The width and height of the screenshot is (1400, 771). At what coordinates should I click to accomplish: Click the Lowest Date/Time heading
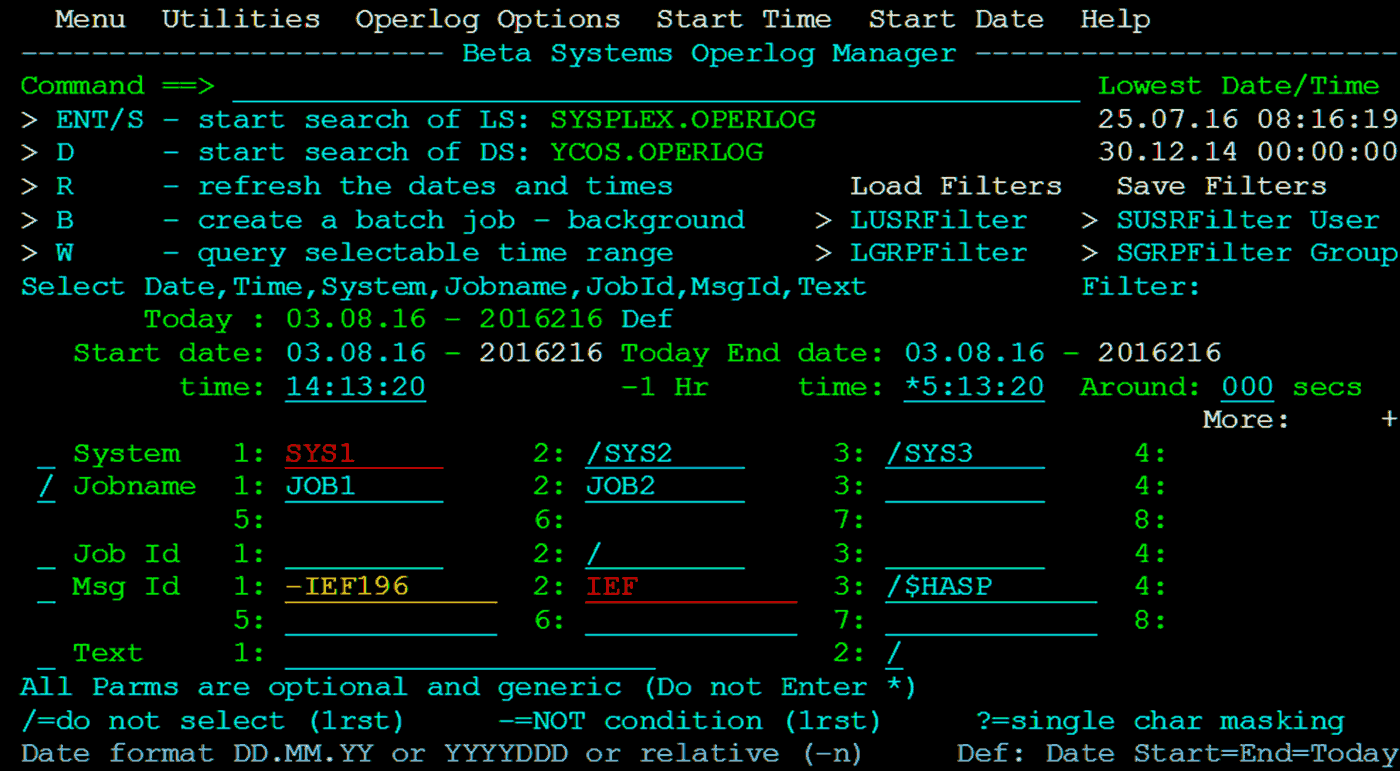tap(1238, 86)
